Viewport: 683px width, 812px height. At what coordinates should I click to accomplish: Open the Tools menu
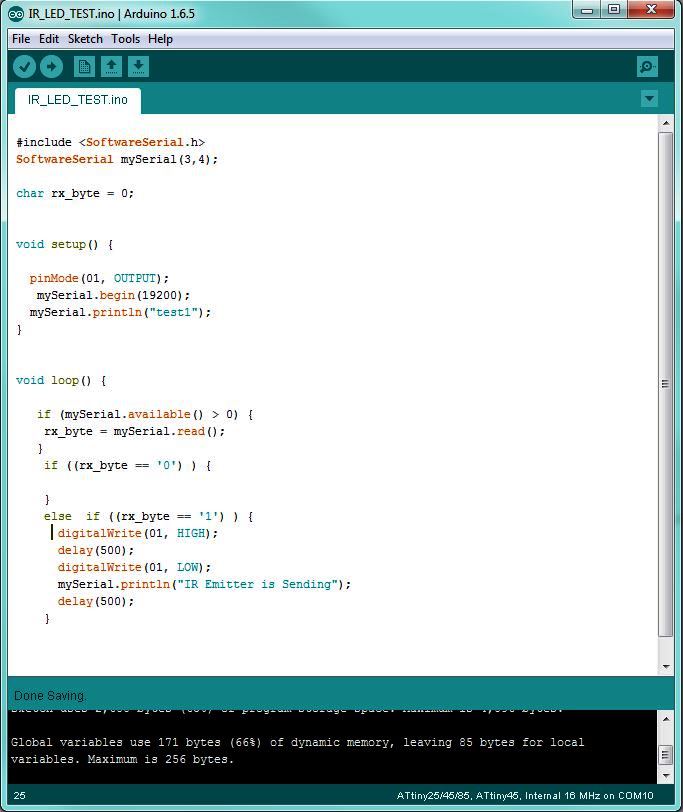(126, 39)
